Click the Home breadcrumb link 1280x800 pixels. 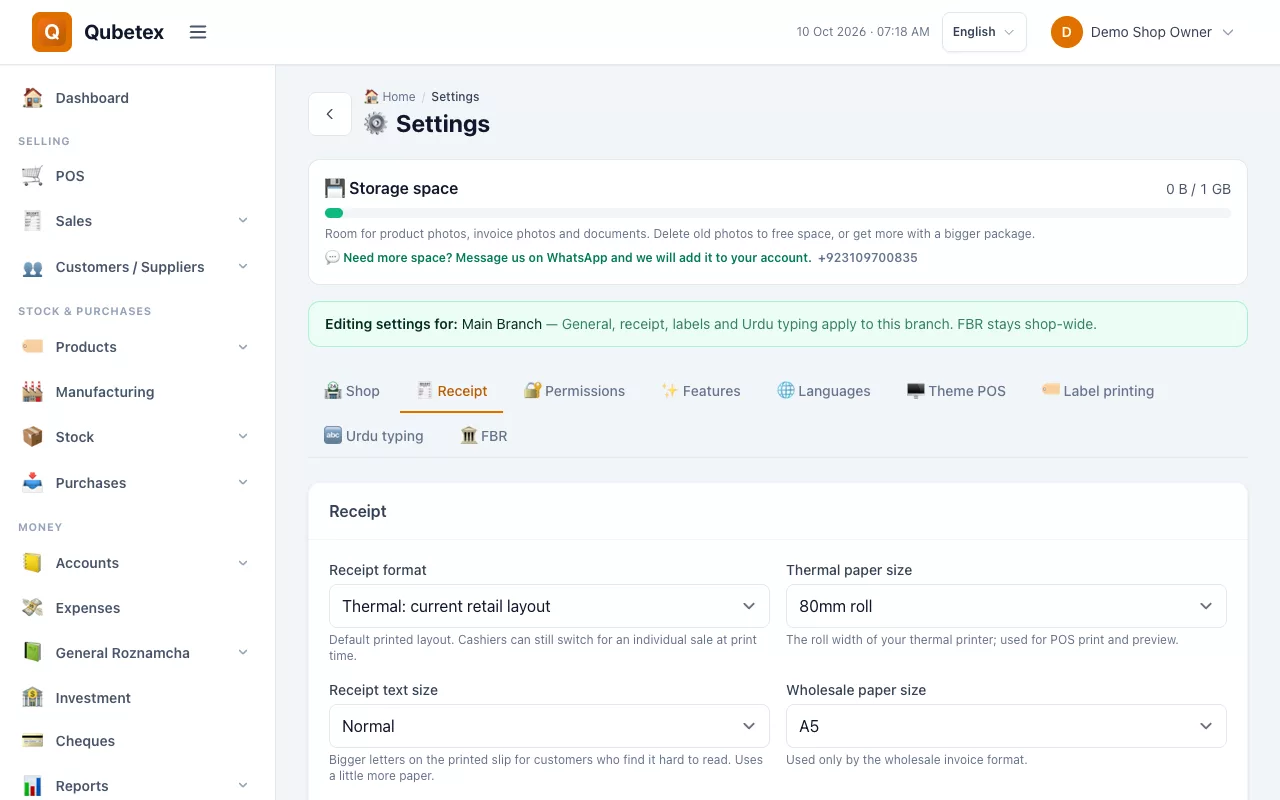click(x=390, y=97)
